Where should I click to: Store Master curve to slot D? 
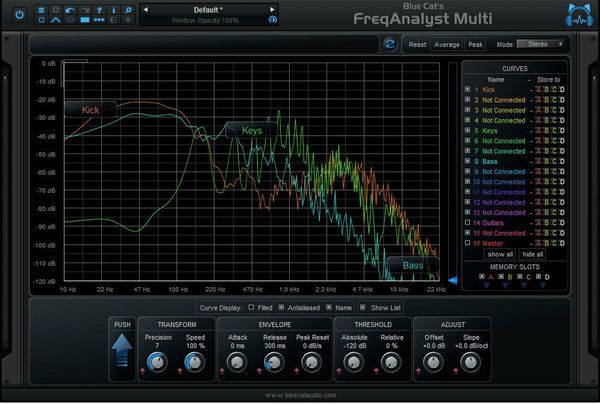(x=562, y=243)
